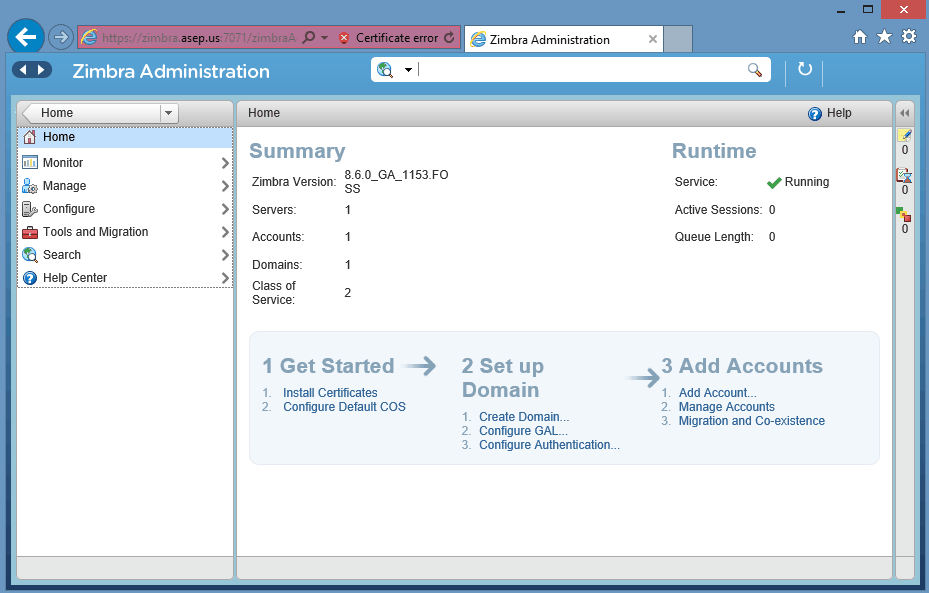929x593 pixels.
Task: Click Zimbra history back arrow
Action: [x=23, y=70]
